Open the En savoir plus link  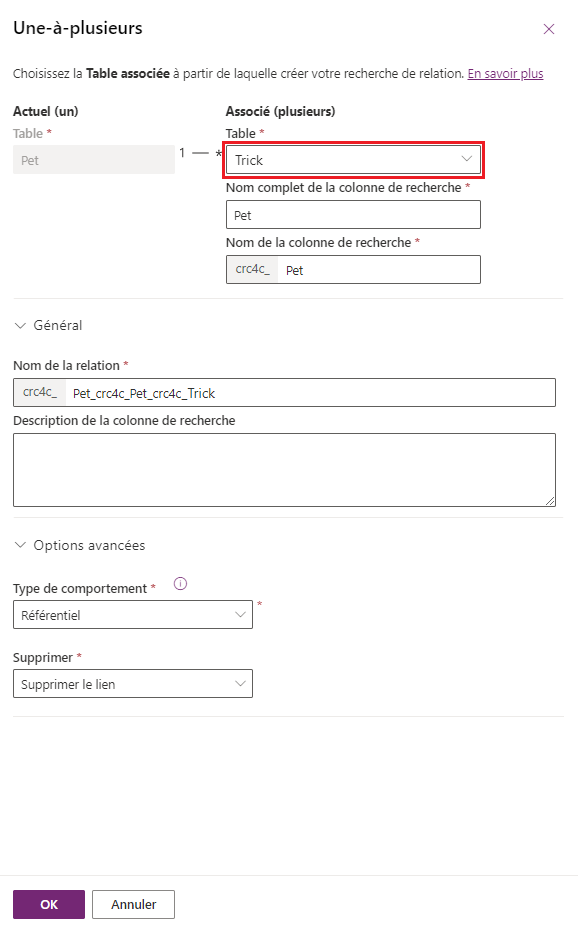(x=505, y=73)
